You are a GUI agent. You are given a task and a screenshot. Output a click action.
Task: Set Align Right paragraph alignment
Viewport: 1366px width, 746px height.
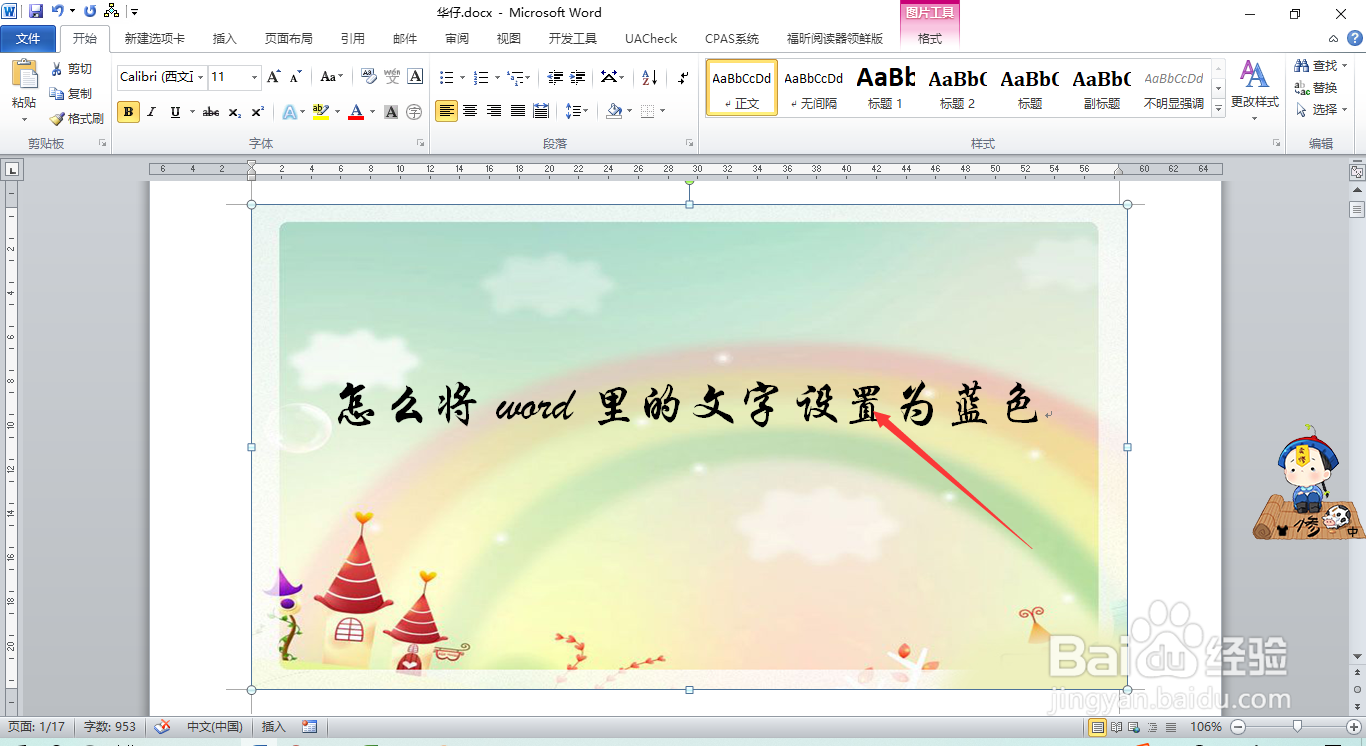click(494, 111)
